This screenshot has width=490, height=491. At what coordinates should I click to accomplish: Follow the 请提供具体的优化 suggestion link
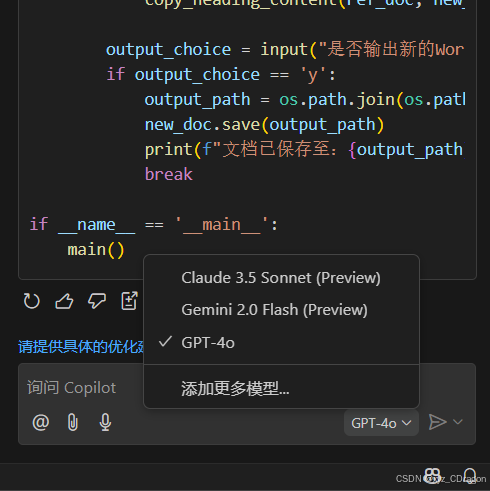81,347
